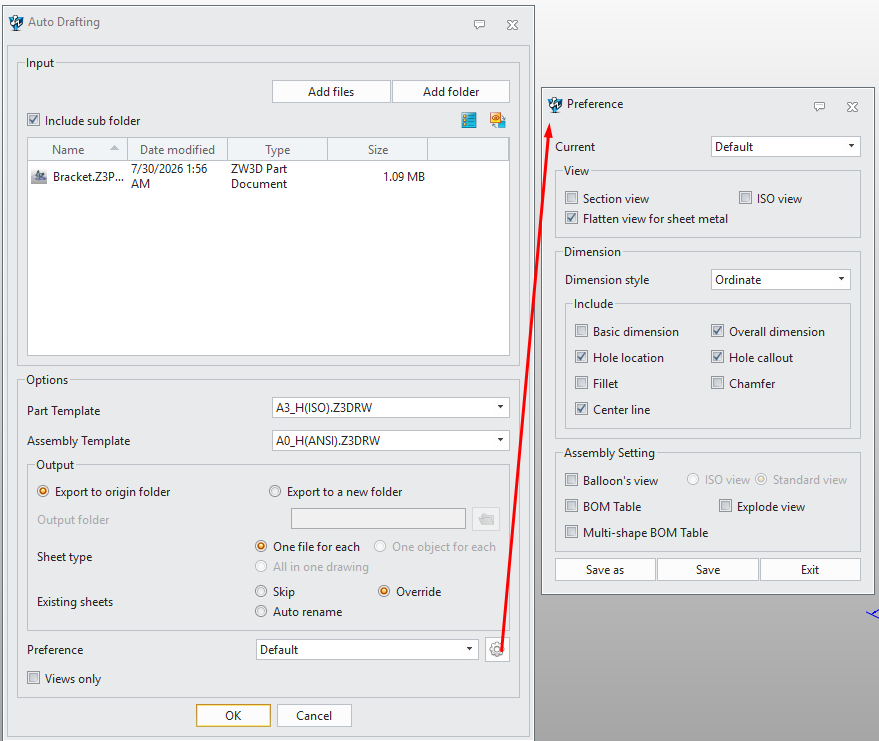Enable the Chamfer checkbox

[718, 383]
